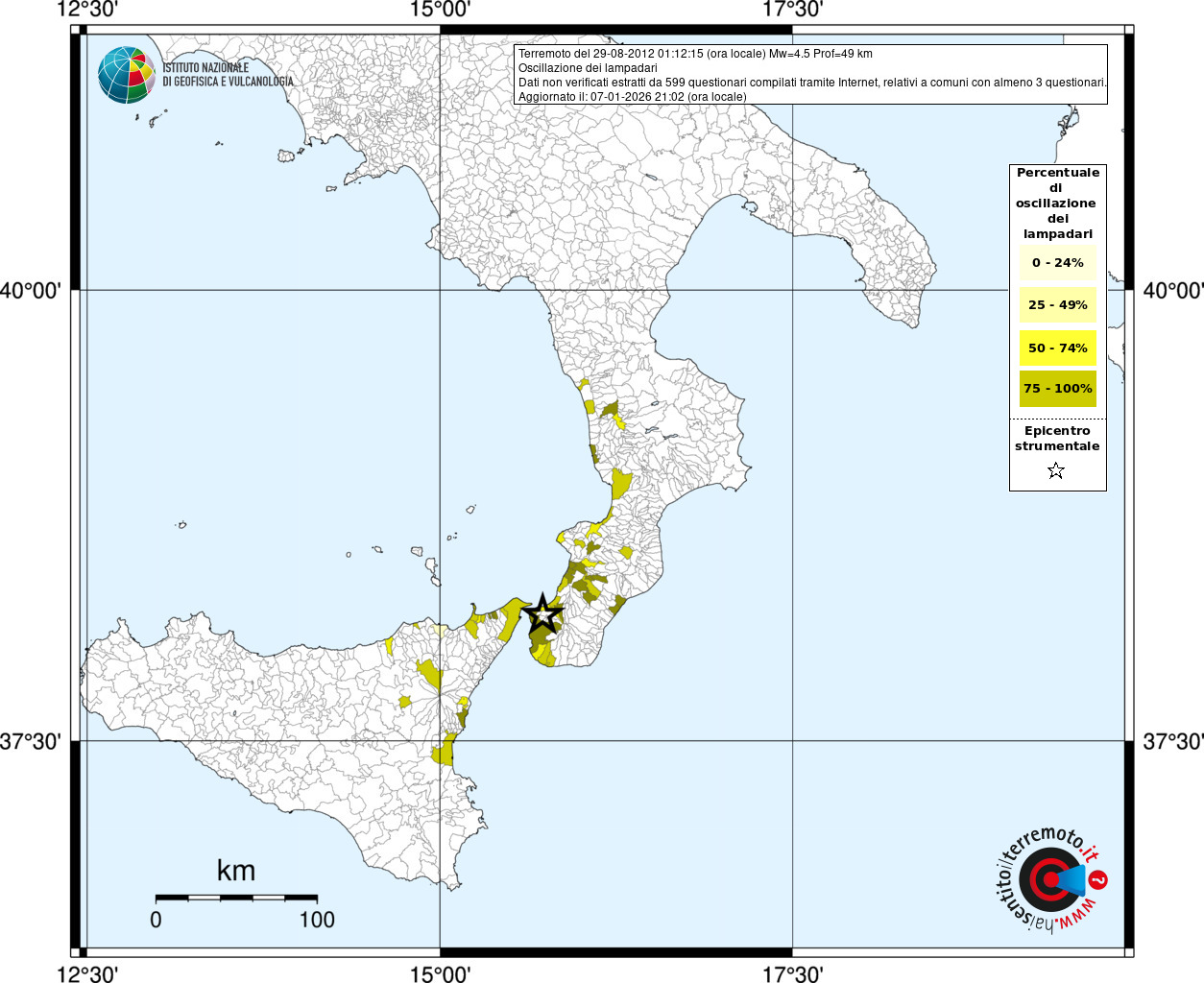Screen dimensions: 1204x983
Task: Click the 'Oscillazione dei lampadari' line
Action: [x=588, y=68]
